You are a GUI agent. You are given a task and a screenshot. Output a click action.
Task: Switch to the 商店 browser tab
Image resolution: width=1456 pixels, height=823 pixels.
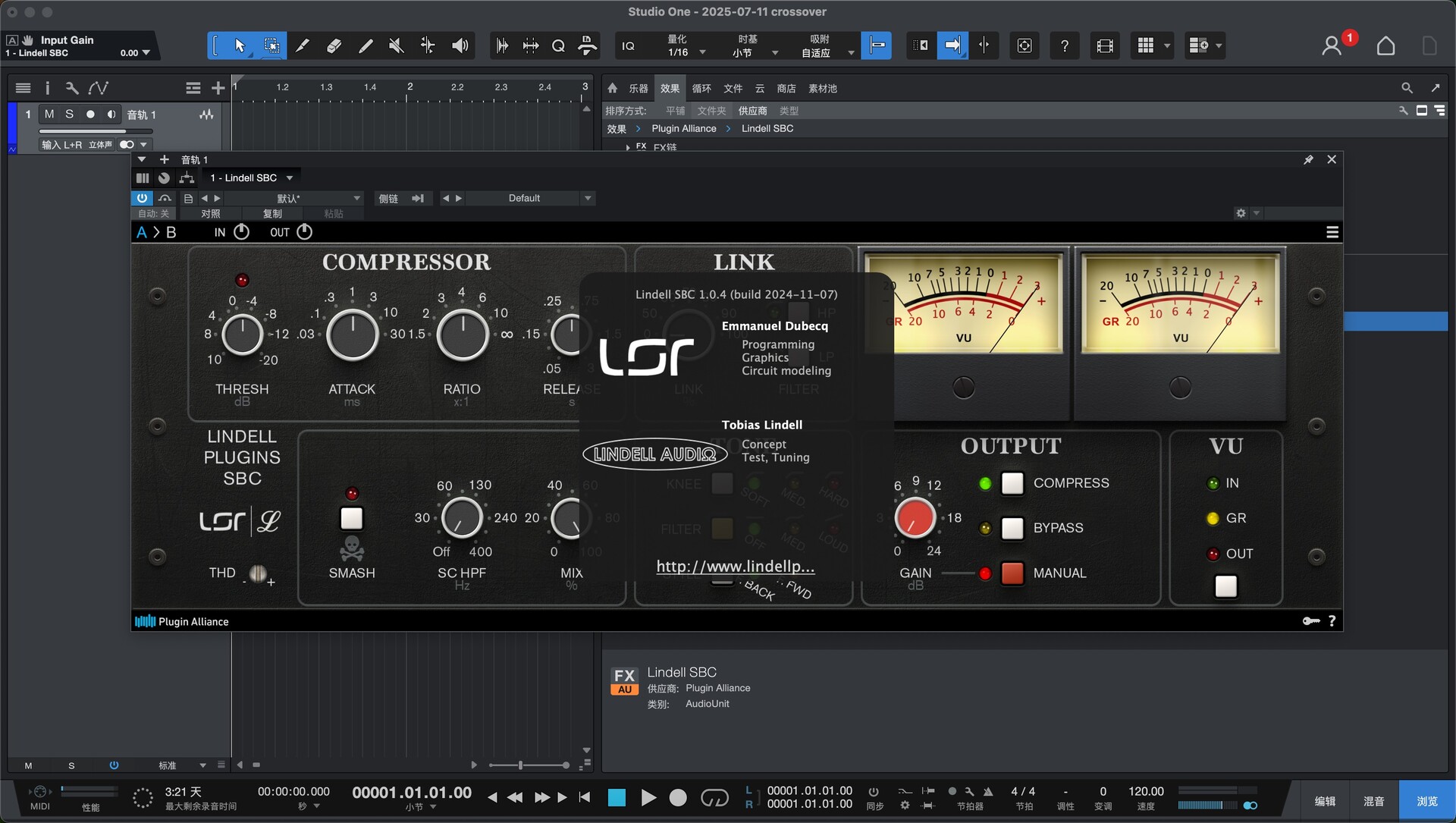(786, 89)
